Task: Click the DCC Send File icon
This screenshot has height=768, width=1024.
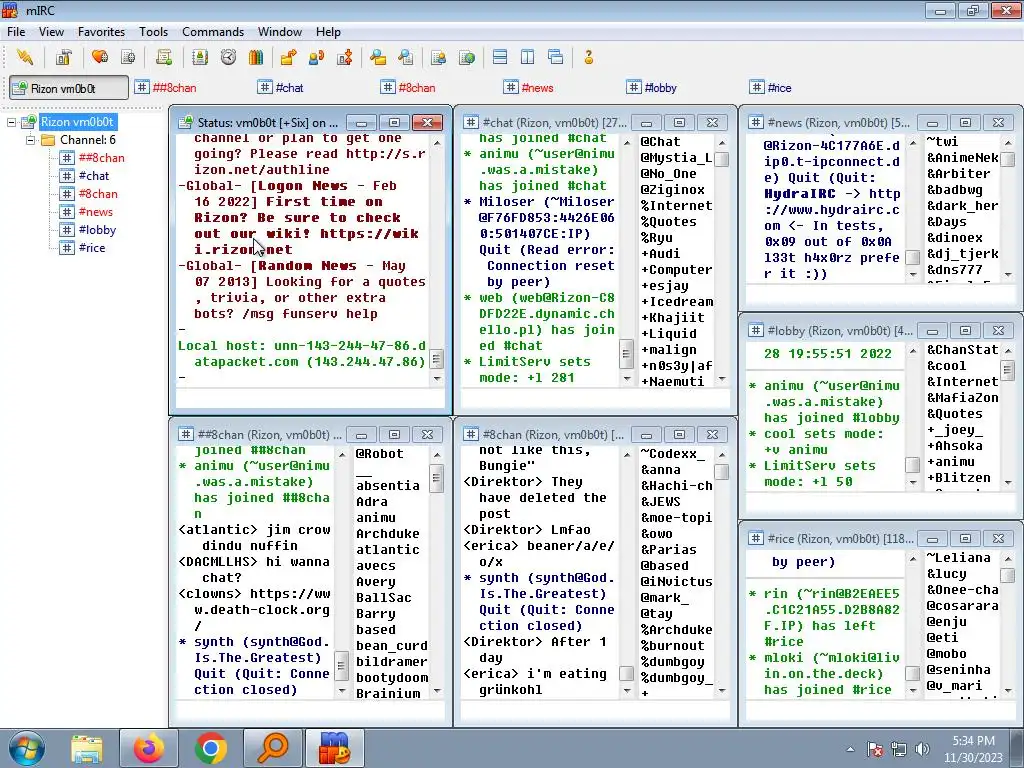Action: (288, 57)
